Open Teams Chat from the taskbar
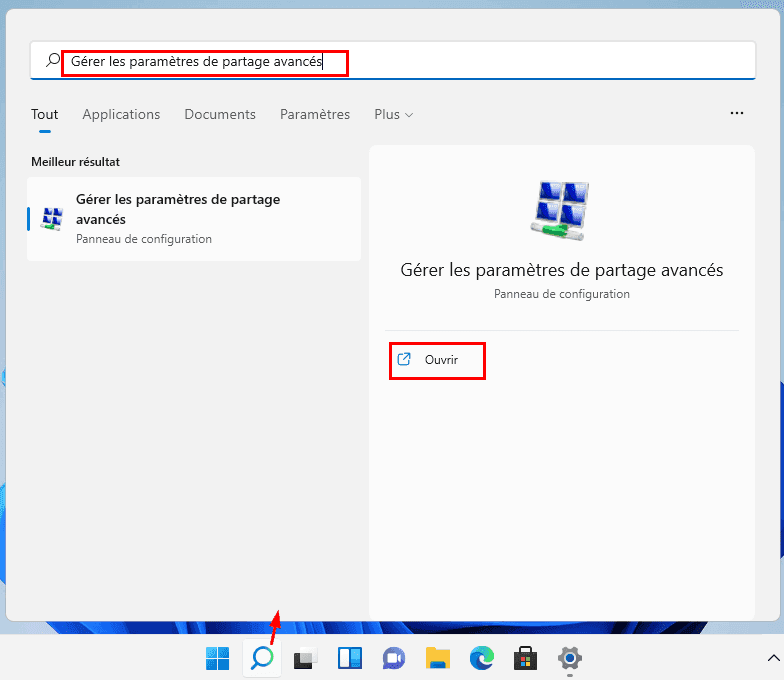 [394, 658]
